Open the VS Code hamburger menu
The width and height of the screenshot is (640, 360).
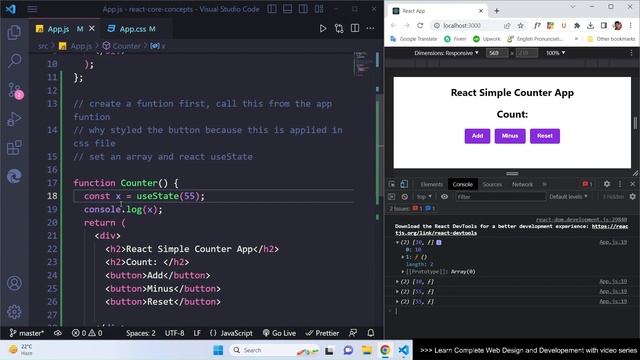pyautogui.click(x=32, y=9)
